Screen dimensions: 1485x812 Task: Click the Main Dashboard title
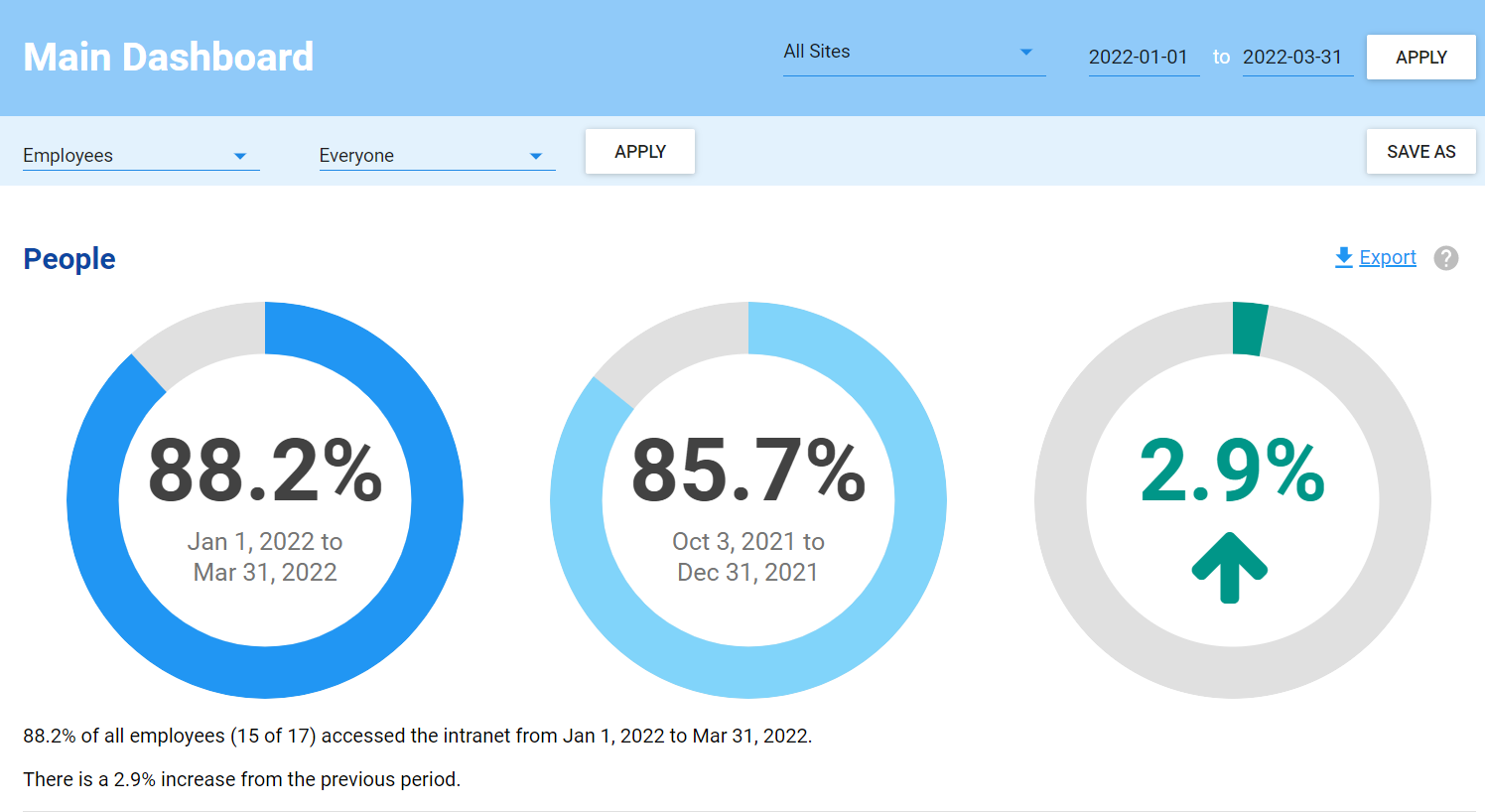[x=169, y=58]
